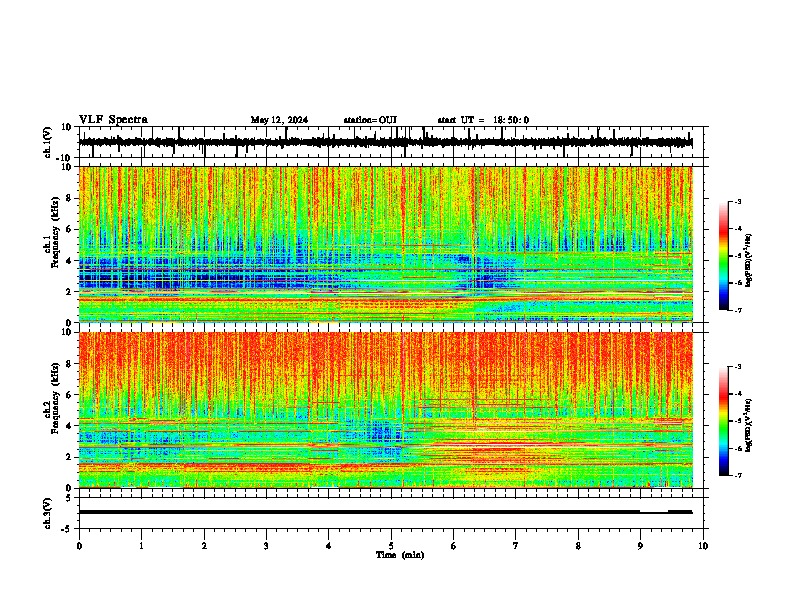
Task: Click the '8' tick on ch.2 frequency axis
Action: 70,364
